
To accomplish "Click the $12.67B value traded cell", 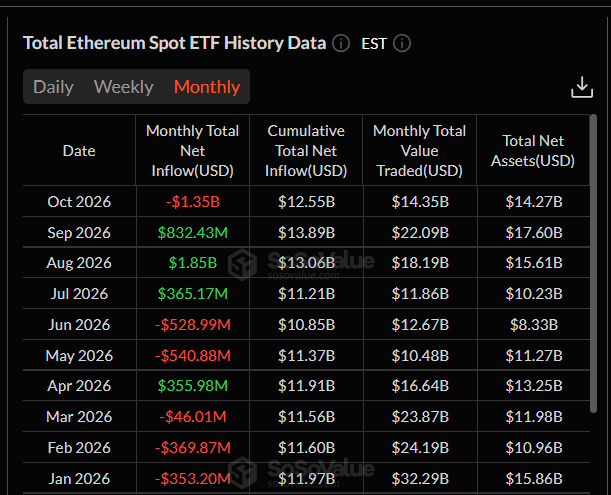I will pyautogui.click(x=420, y=324).
